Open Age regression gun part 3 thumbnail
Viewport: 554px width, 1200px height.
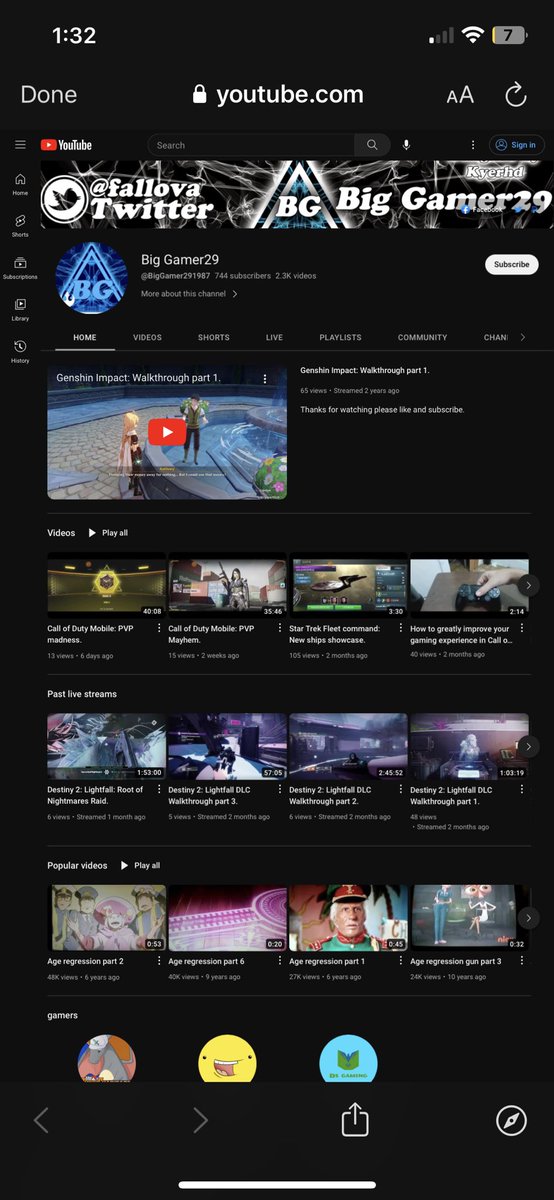point(469,917)
